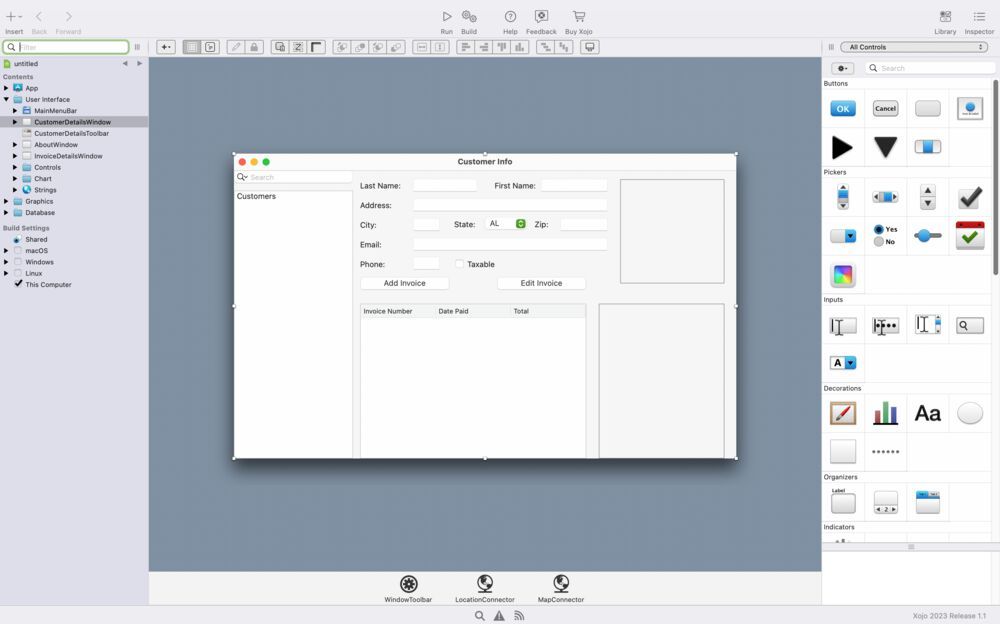Click the Address text field
Image resolution: width=1000 pixels, height=624 pixels.
tap(510, 205)
